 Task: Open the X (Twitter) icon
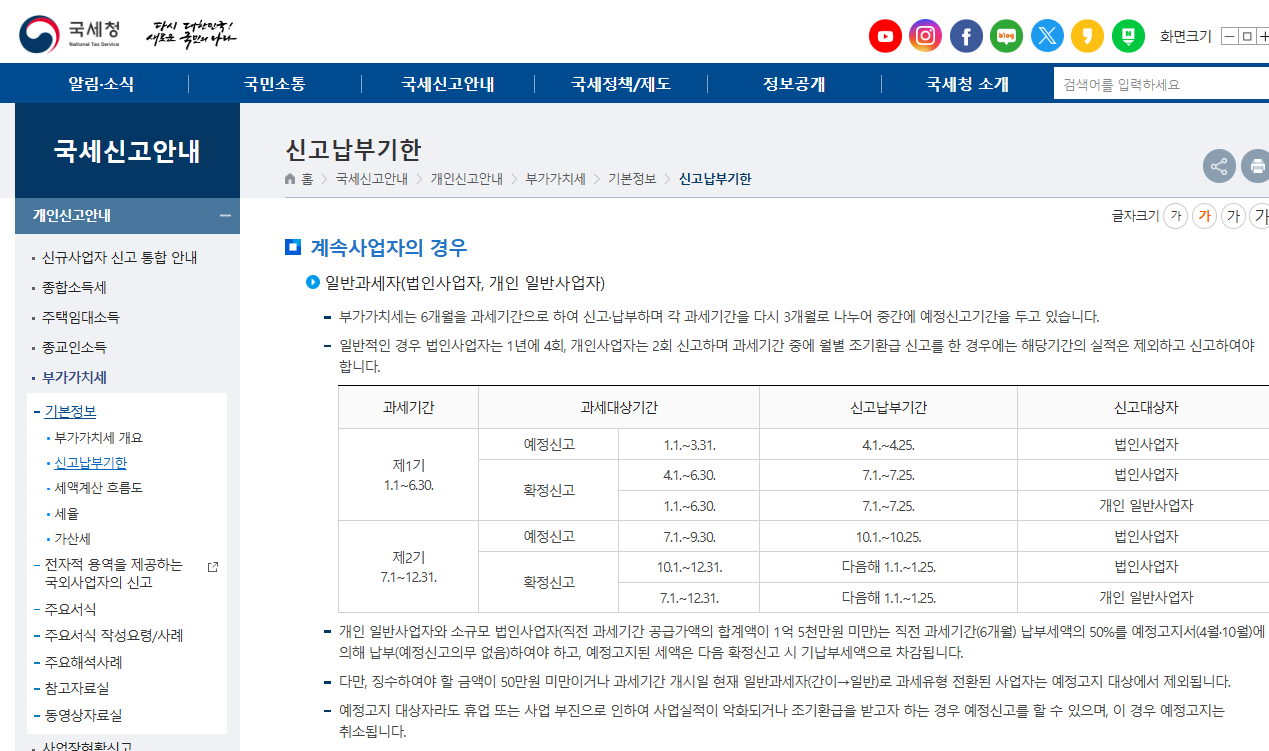pyautogui.click(x=1047, y=36)
